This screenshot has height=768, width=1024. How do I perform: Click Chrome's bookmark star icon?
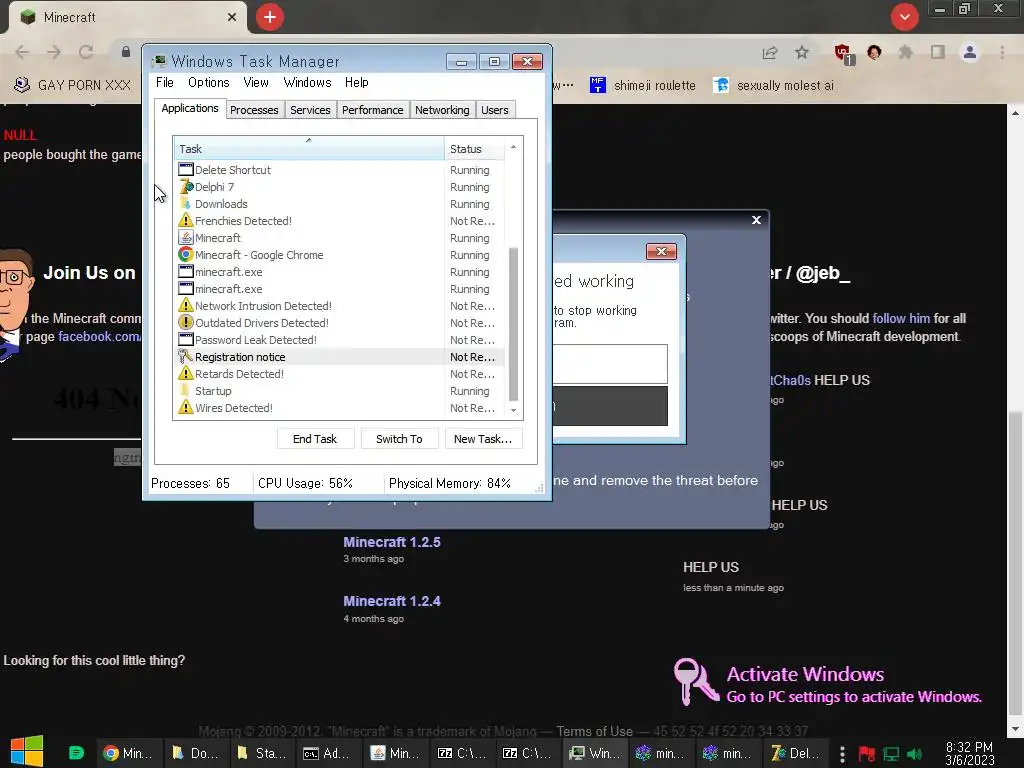click(802, 52)
